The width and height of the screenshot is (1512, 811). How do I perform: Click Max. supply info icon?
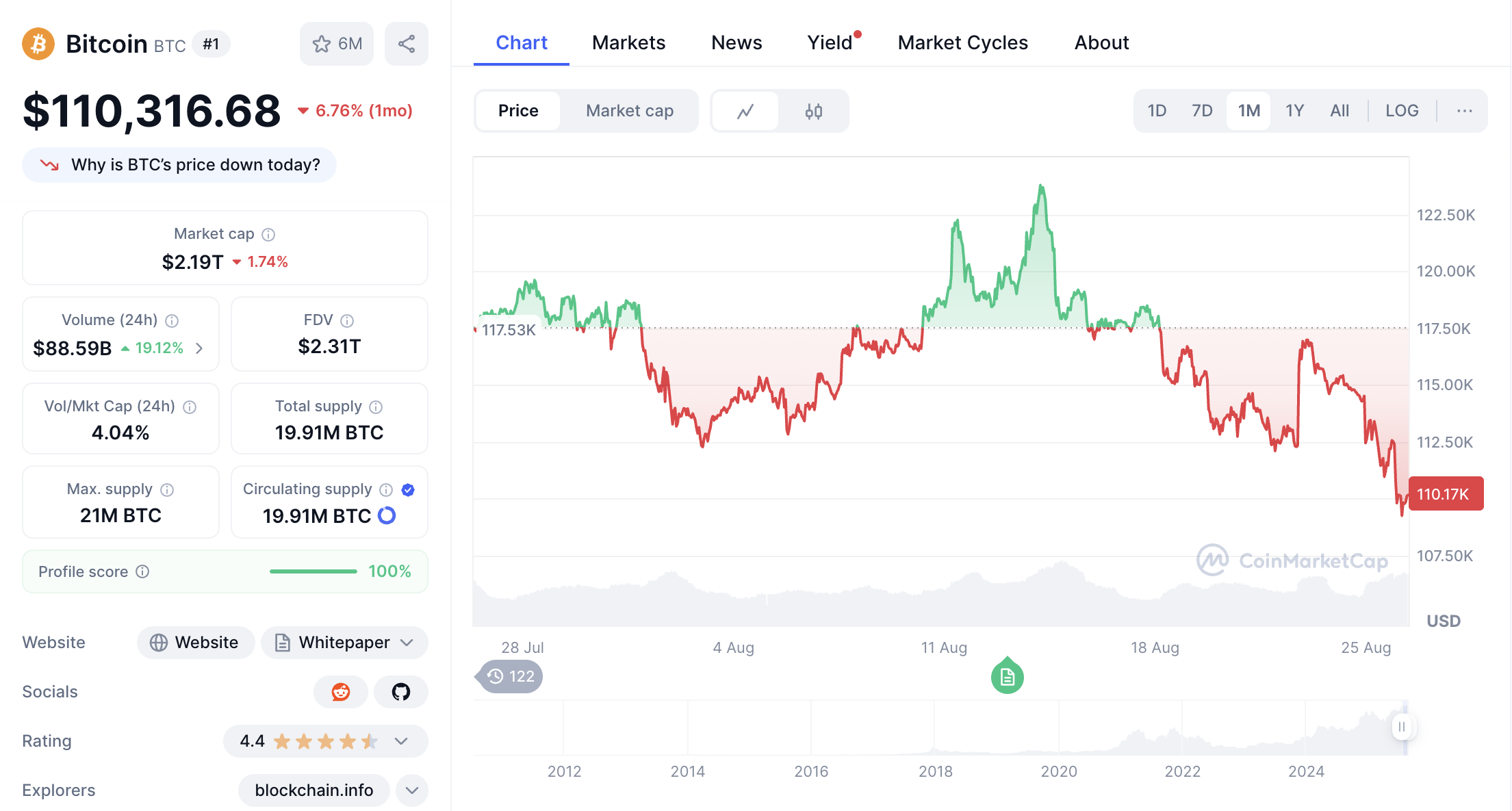click(167, 490)
